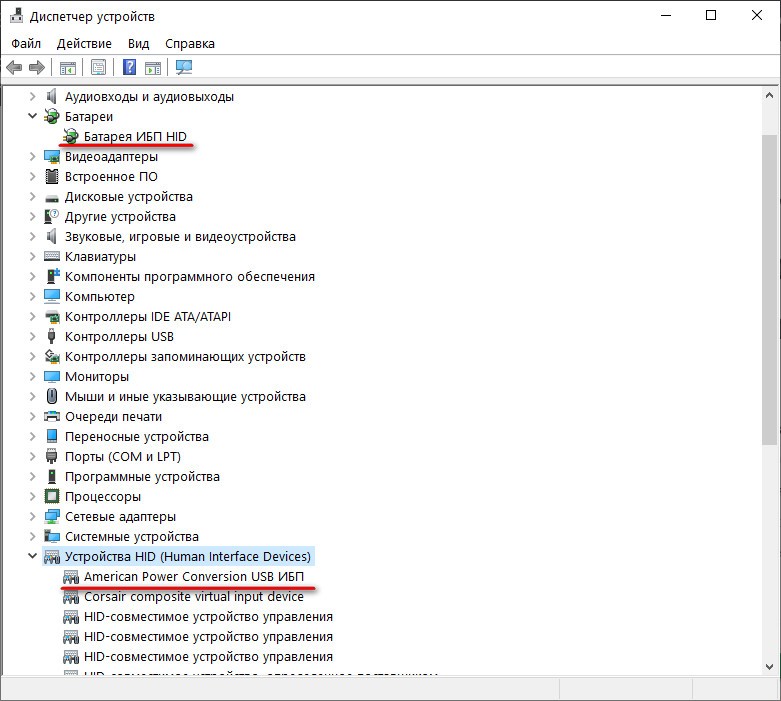Select the Другие устройства label
Viewport: 781px width, 701px height.
click(x=120, y=216)
